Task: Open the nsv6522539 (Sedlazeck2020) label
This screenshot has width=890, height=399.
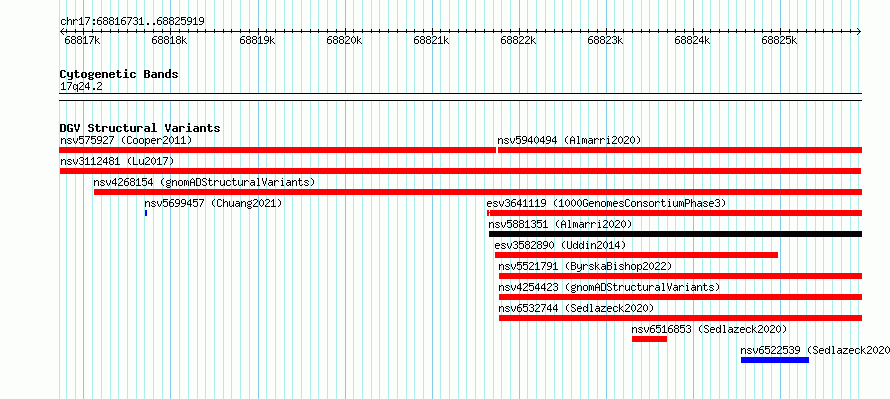Action: coord(815,350)
